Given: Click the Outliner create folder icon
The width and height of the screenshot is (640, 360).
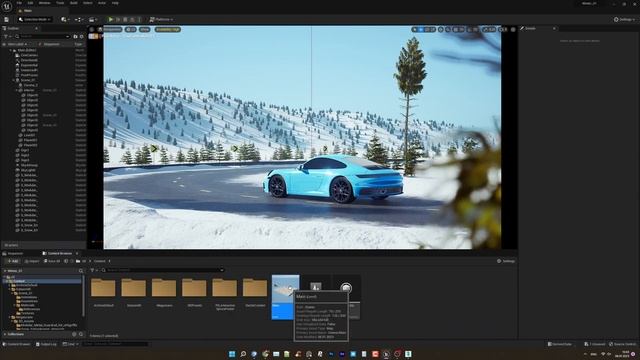Looking at the screenshot, I should click(x=76, y=36).
